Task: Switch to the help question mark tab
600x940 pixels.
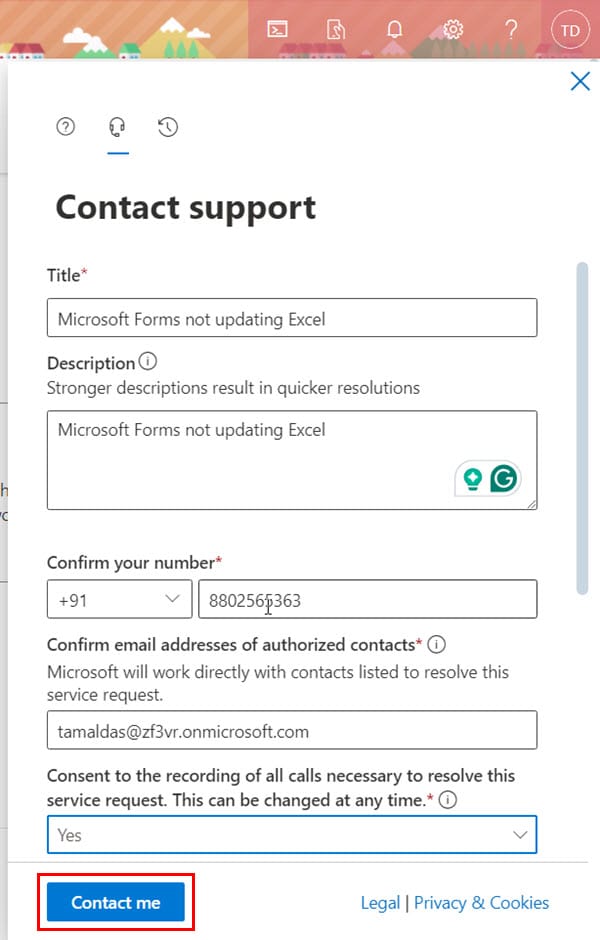Action: click(x=65, y=126)
